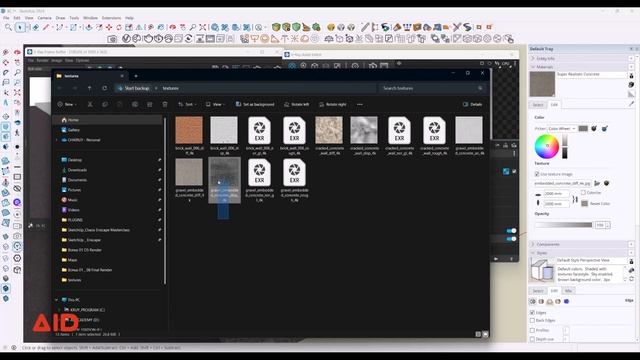Switch to the Materials Select tab
This screenshot has width=640, height=360.
(538, 105)
